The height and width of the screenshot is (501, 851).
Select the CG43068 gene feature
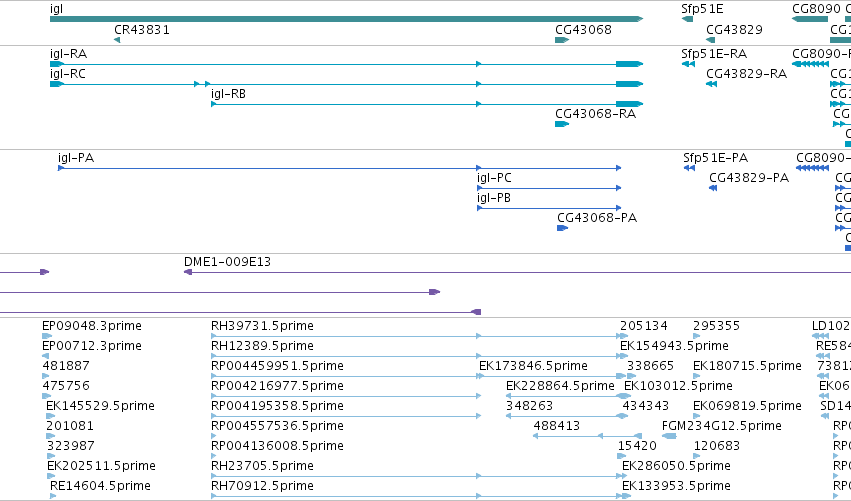562,40
